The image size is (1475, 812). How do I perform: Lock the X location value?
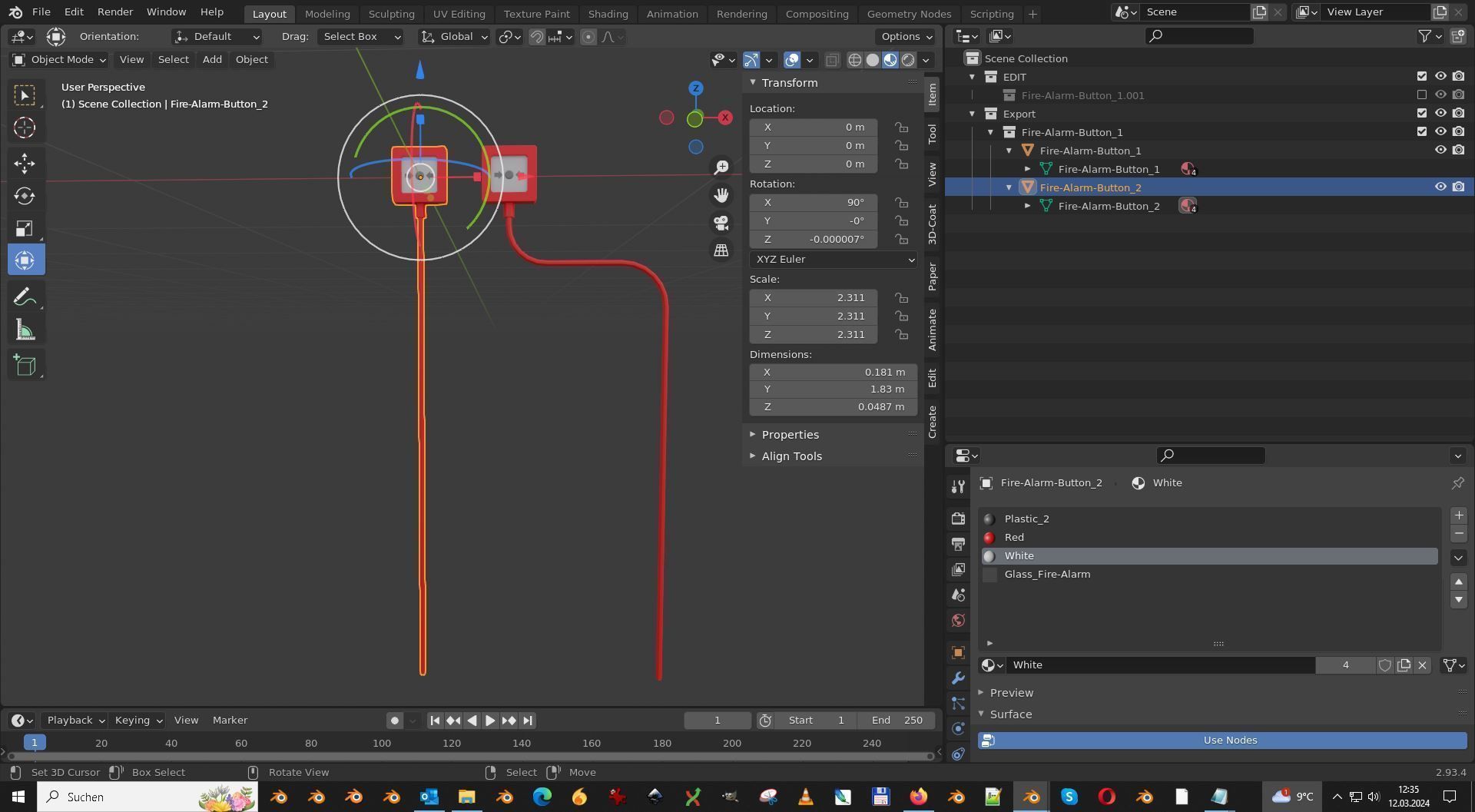pos(900,128)
